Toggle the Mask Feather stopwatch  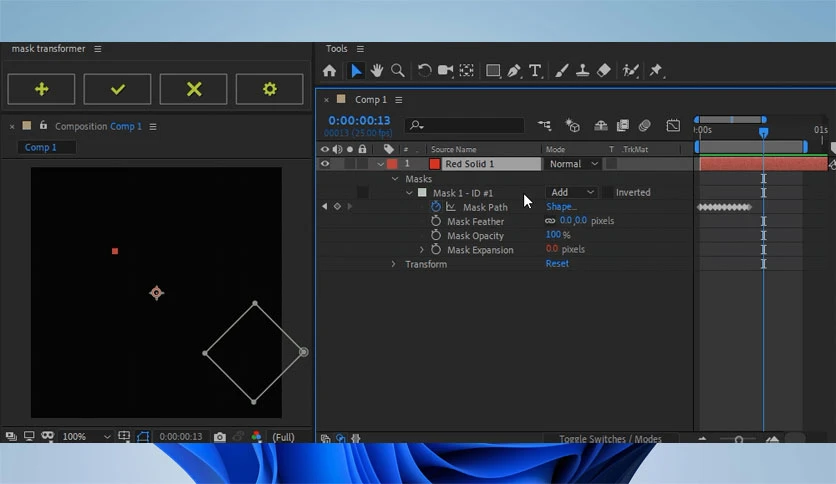pyautogui.click(x=436, y=221)
